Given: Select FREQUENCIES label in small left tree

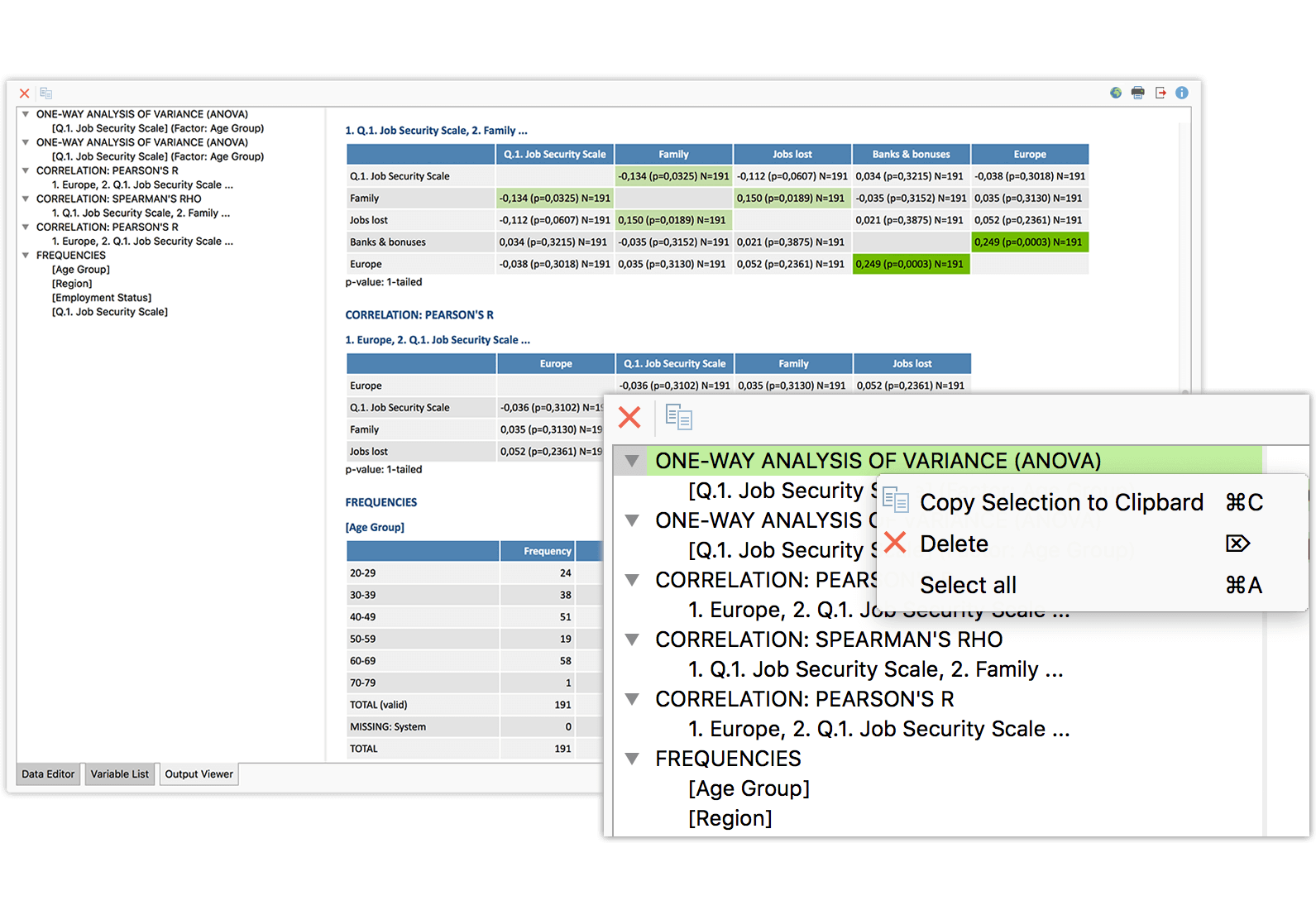Looking at the screenshot, I should [71, 256].
